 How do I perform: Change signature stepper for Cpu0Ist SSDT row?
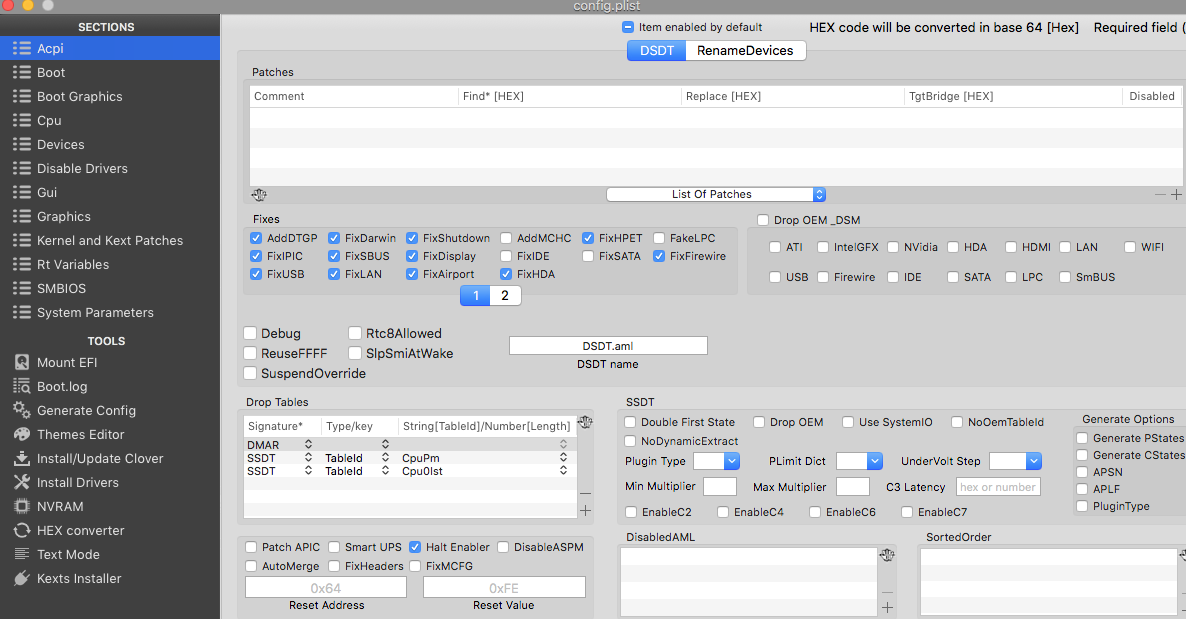click(309, 471)
